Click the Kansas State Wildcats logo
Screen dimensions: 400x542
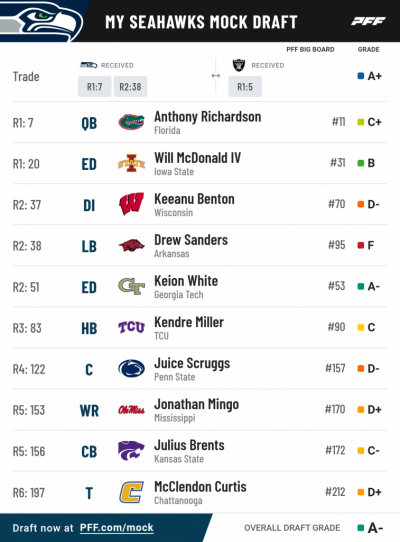[x=131, y=450]
